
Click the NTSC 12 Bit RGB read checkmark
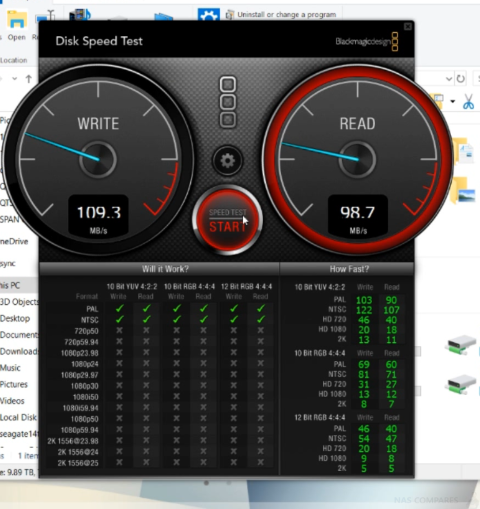point(261,319)
